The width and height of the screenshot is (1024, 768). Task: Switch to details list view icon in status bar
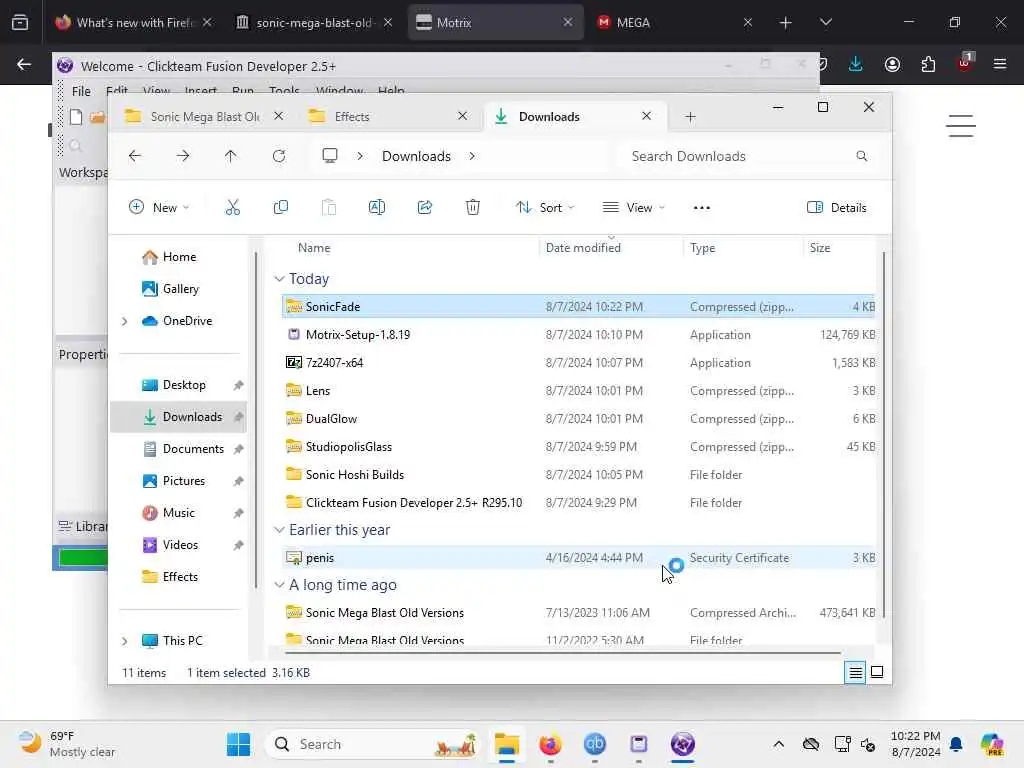tap(856, 672)
